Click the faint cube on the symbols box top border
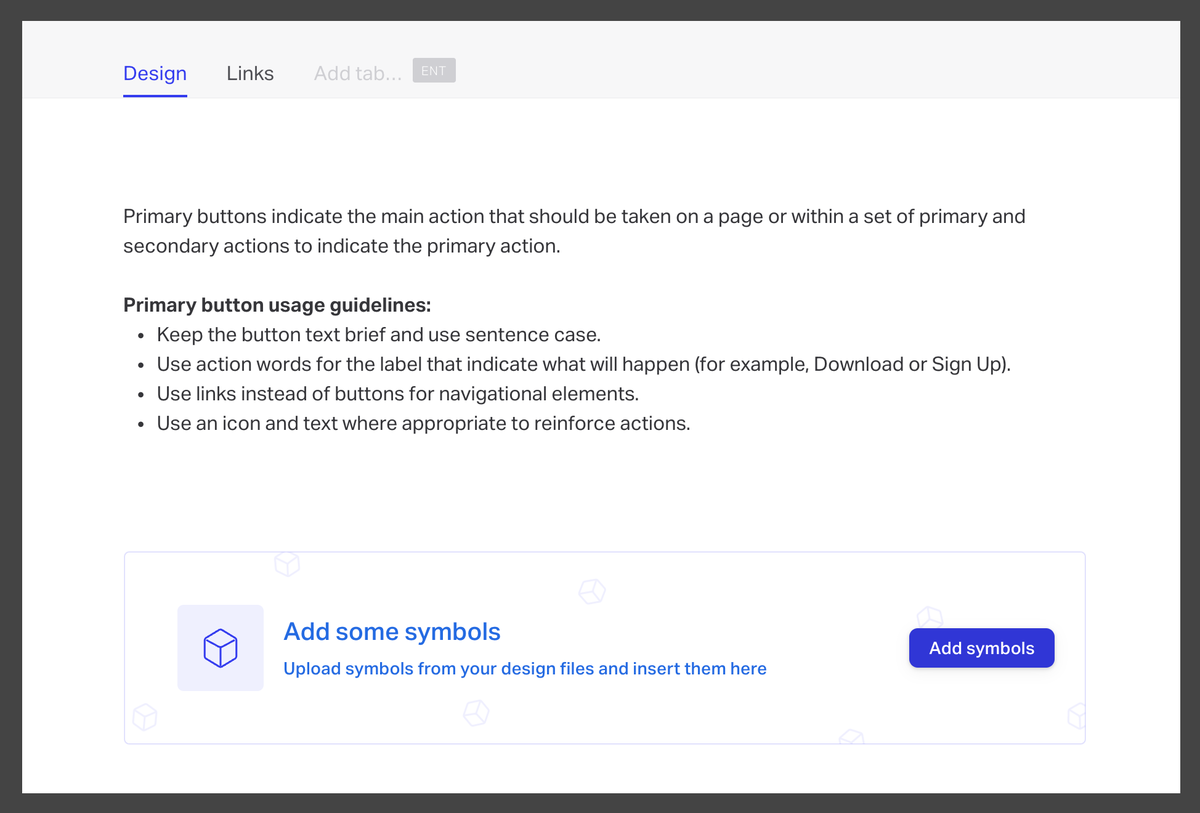The width and height of the screenshot is (1200, 813). point(287,564)
